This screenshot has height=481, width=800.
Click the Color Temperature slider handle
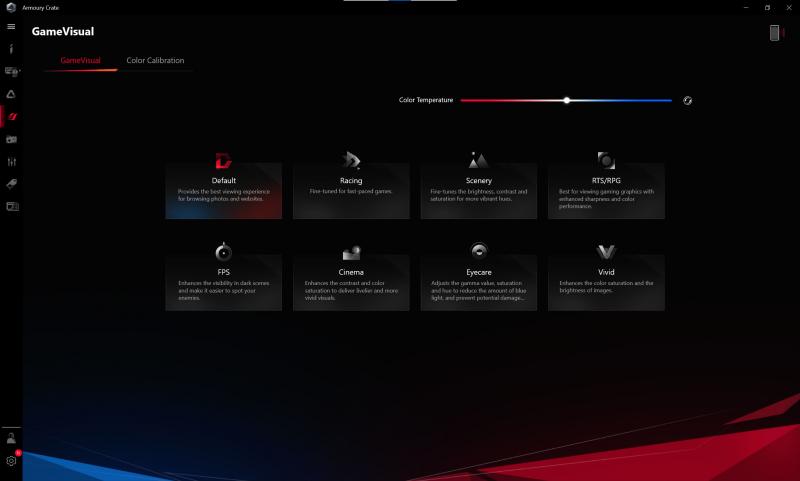(x=567, y=100)
